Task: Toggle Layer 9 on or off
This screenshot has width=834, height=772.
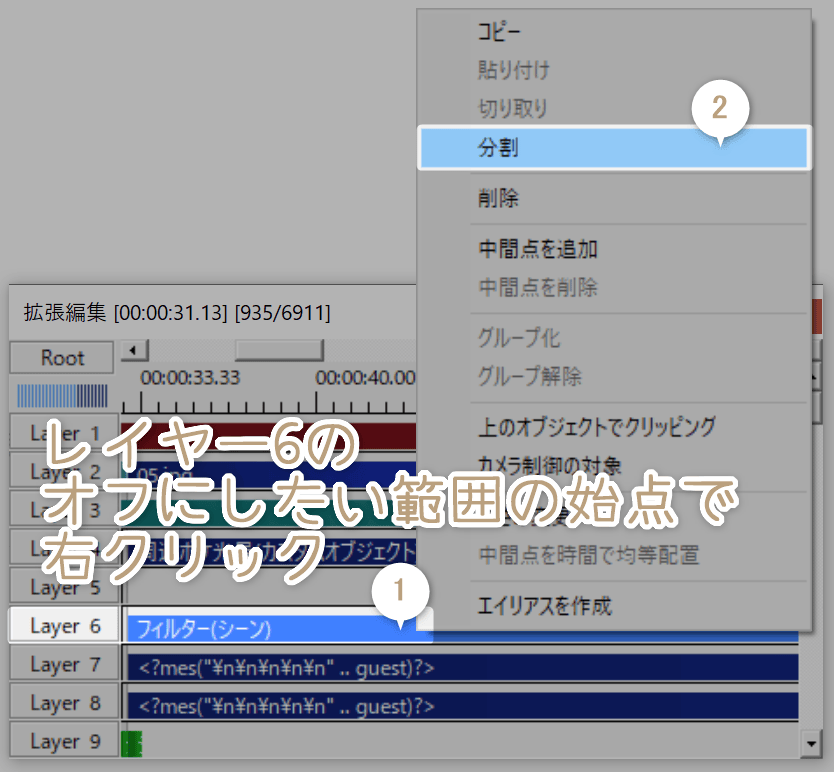Action: [x=62, y=742]
